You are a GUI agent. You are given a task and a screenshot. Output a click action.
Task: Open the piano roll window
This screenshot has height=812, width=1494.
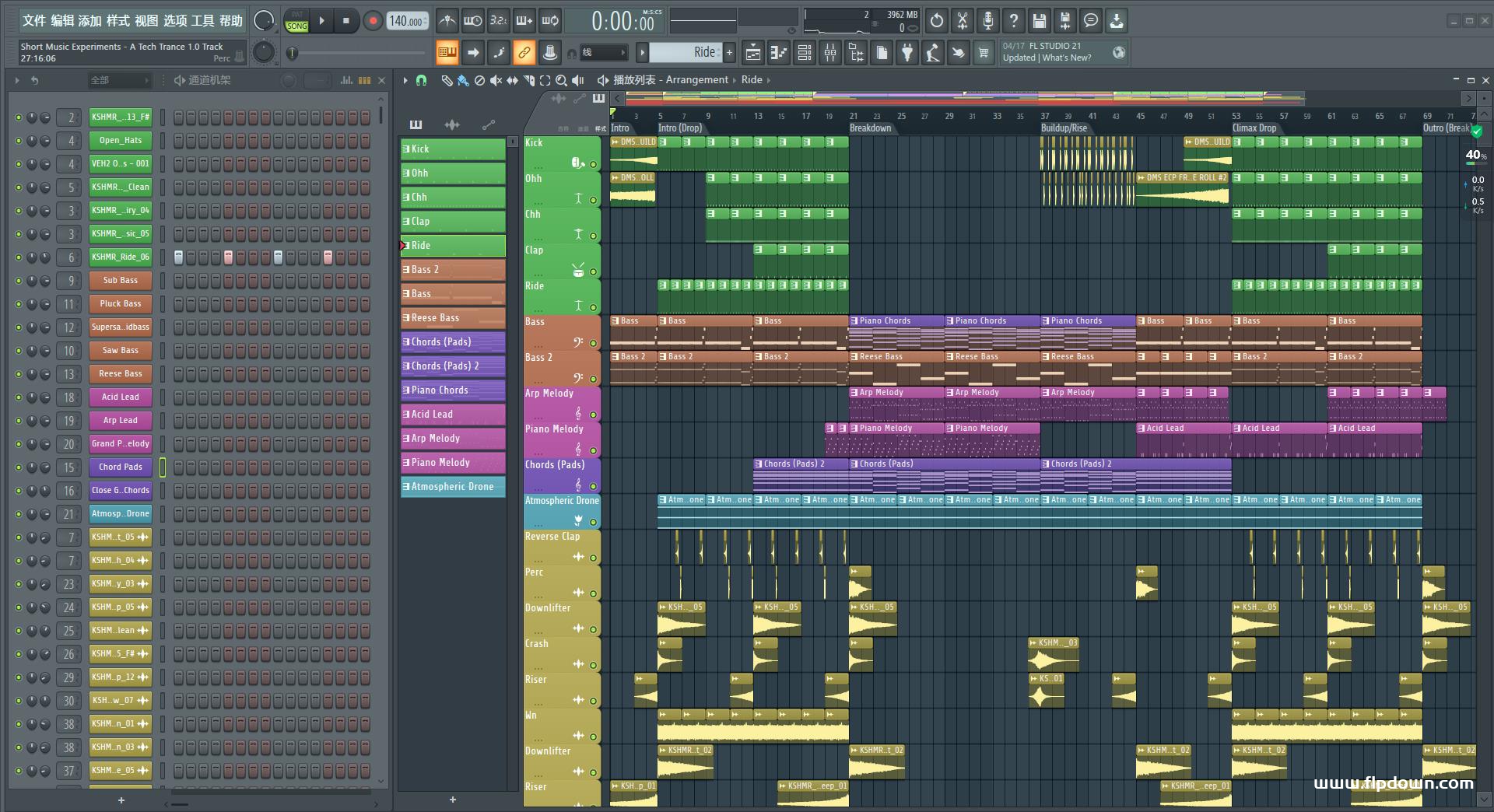tap(779, 53)
